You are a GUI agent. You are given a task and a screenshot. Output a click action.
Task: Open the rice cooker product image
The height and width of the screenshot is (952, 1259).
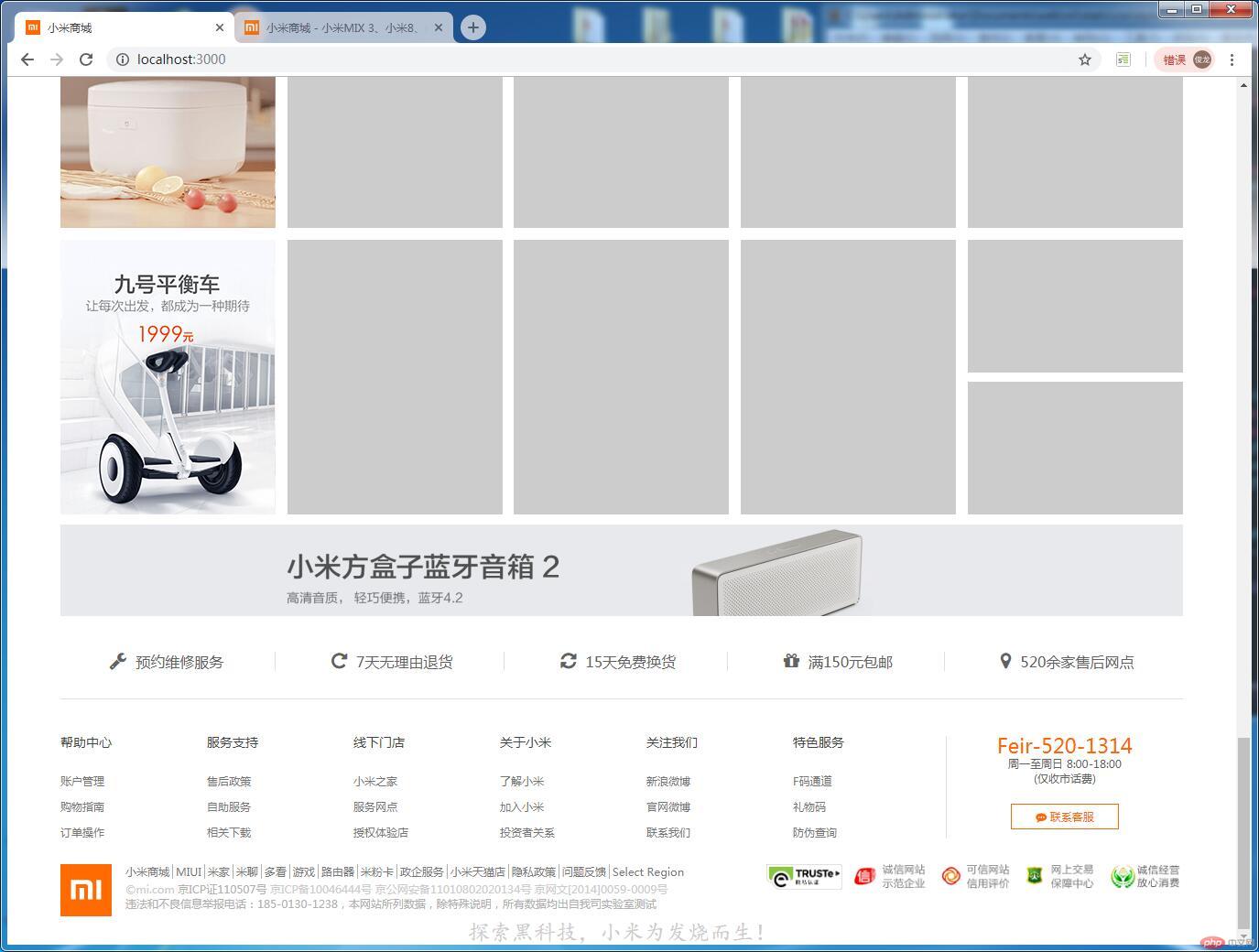pyautogui.click(x=168, y=152)
